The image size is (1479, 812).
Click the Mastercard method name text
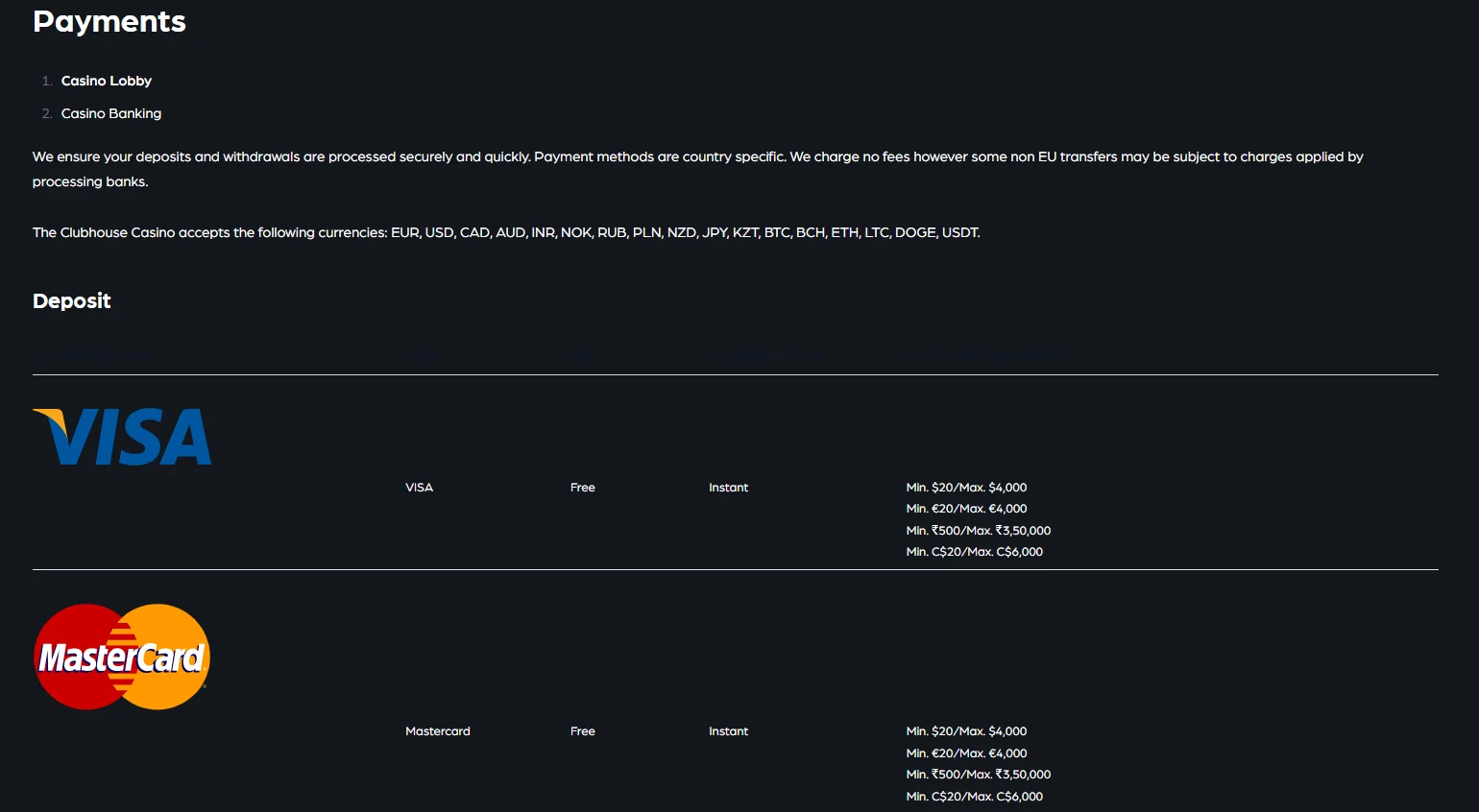(x=438, y=731)
